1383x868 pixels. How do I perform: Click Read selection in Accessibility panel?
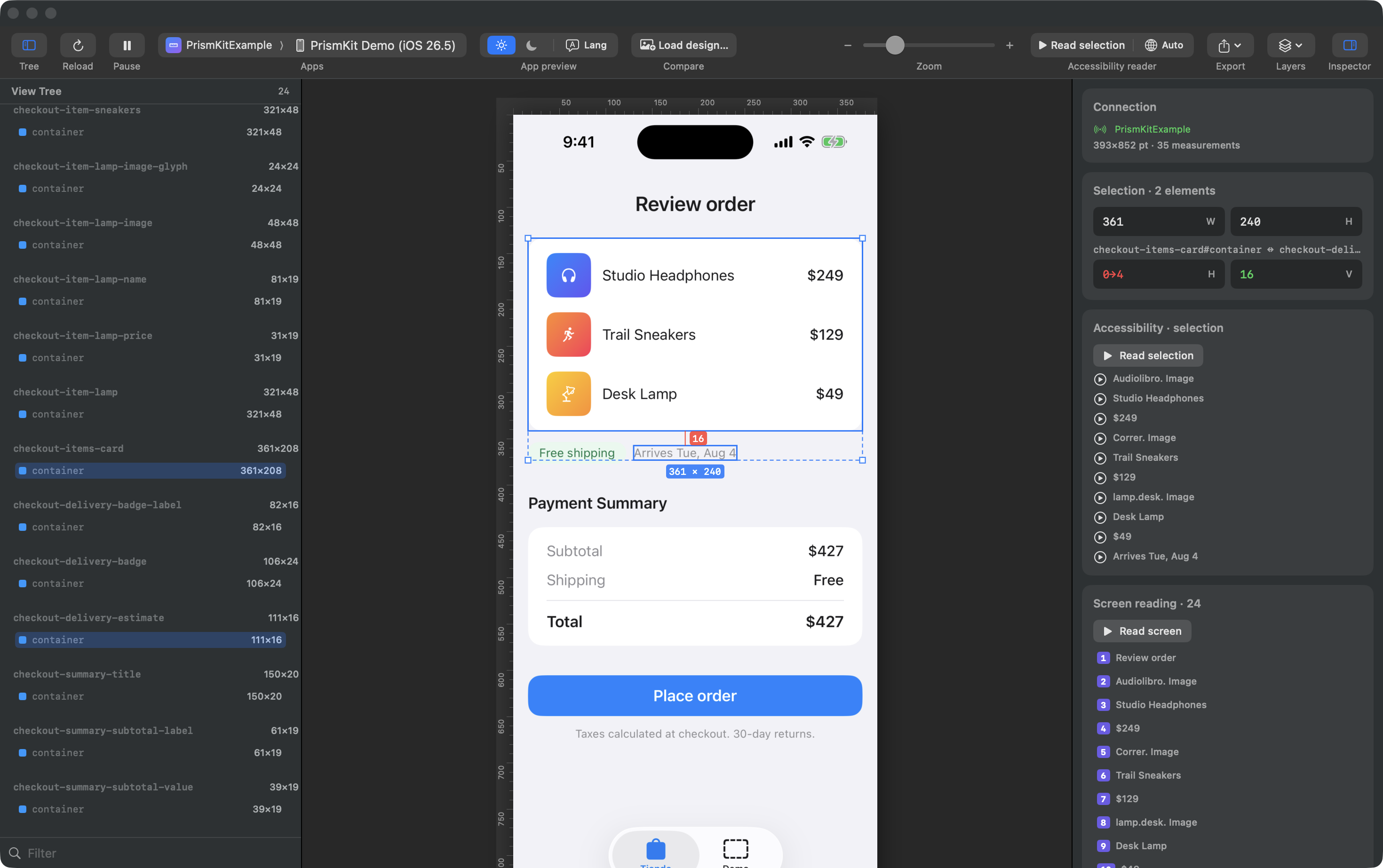1147,355
